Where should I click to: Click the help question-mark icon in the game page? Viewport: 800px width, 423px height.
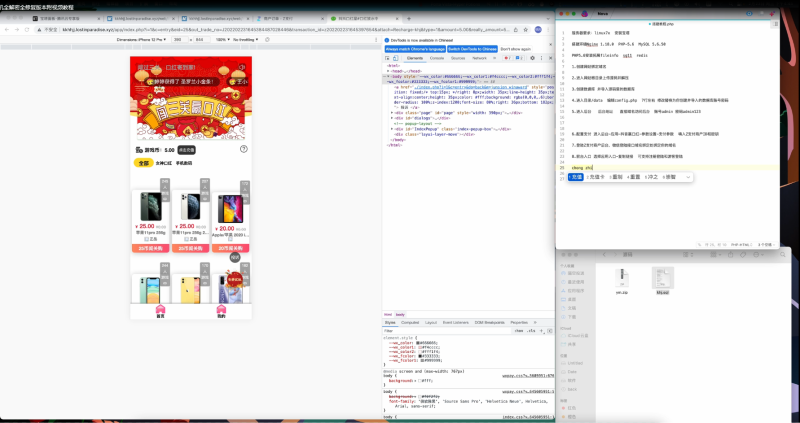tap(244, 149)
